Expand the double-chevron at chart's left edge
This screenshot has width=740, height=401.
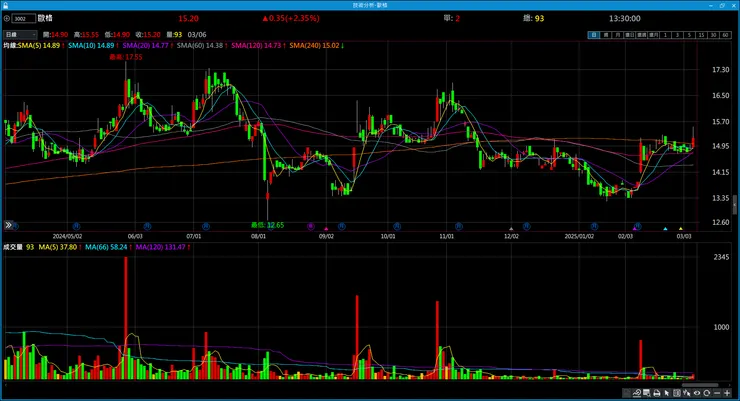point(8,225)
